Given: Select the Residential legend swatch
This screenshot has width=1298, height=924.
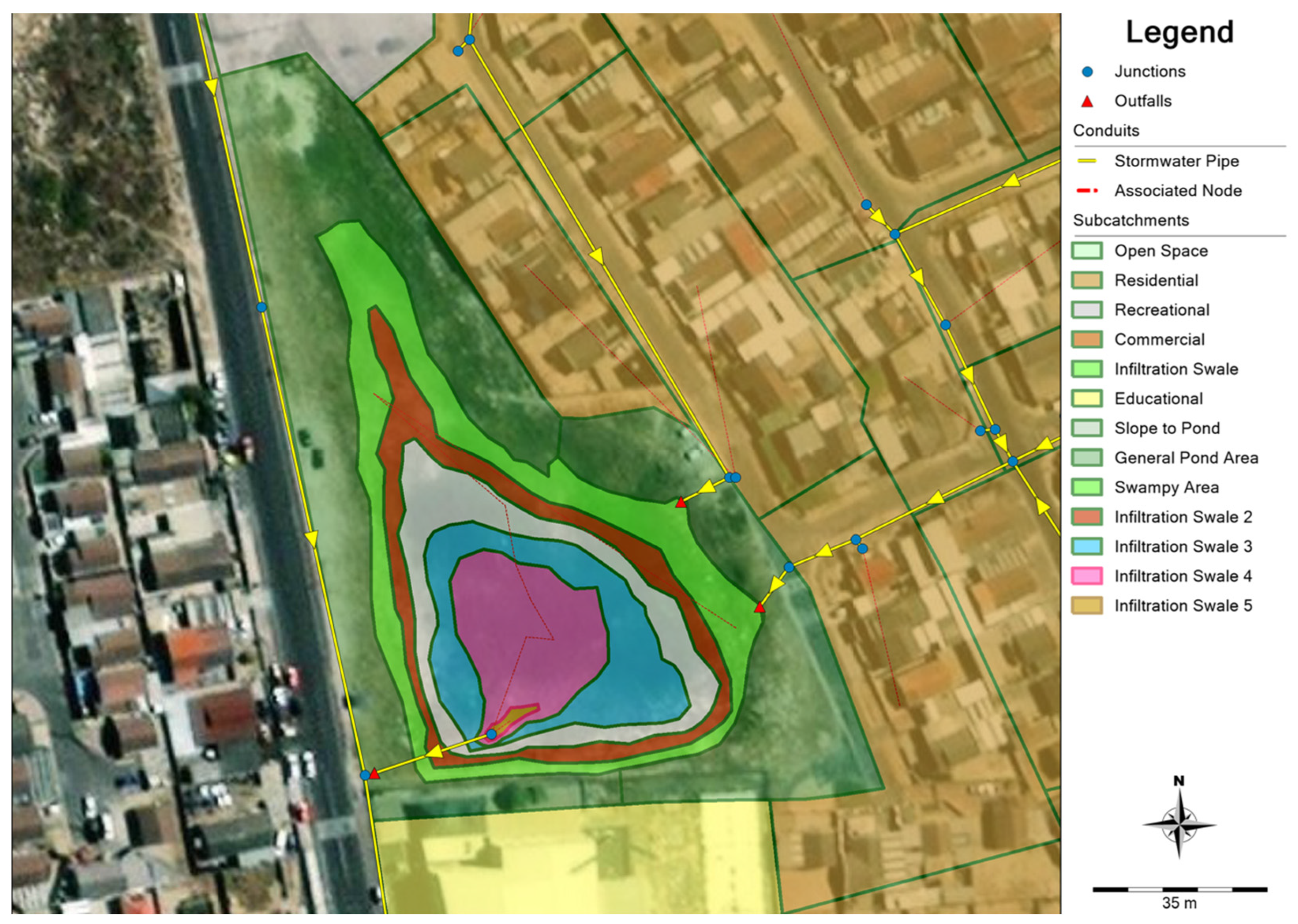Looking at the screenshot, I should coord(1087,281).
